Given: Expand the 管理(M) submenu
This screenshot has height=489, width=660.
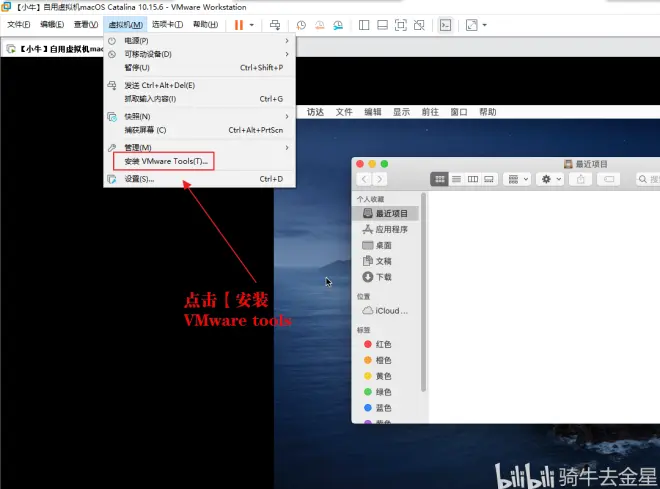Looking at the screenshot, I should (200, 148).
